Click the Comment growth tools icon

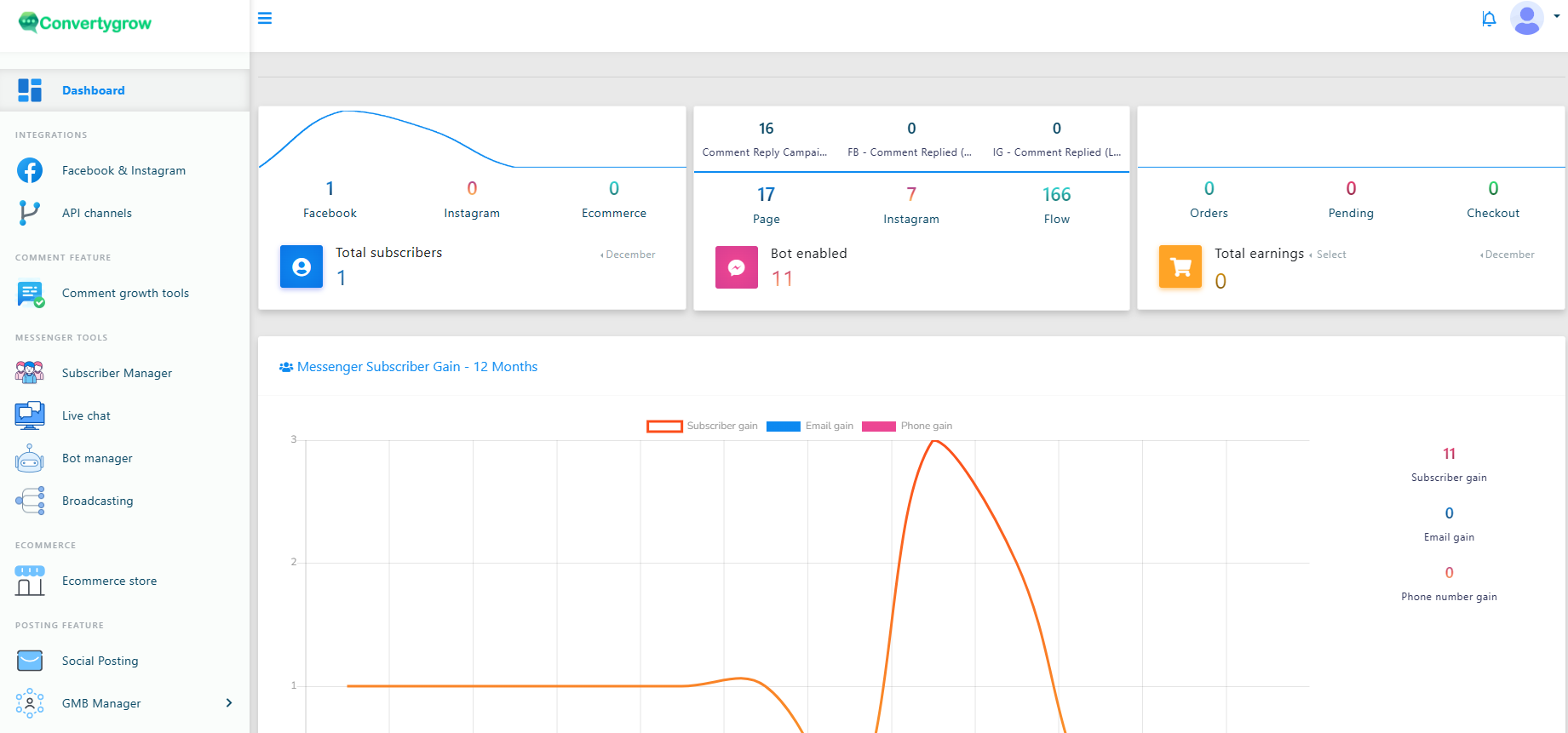point(31,294)
